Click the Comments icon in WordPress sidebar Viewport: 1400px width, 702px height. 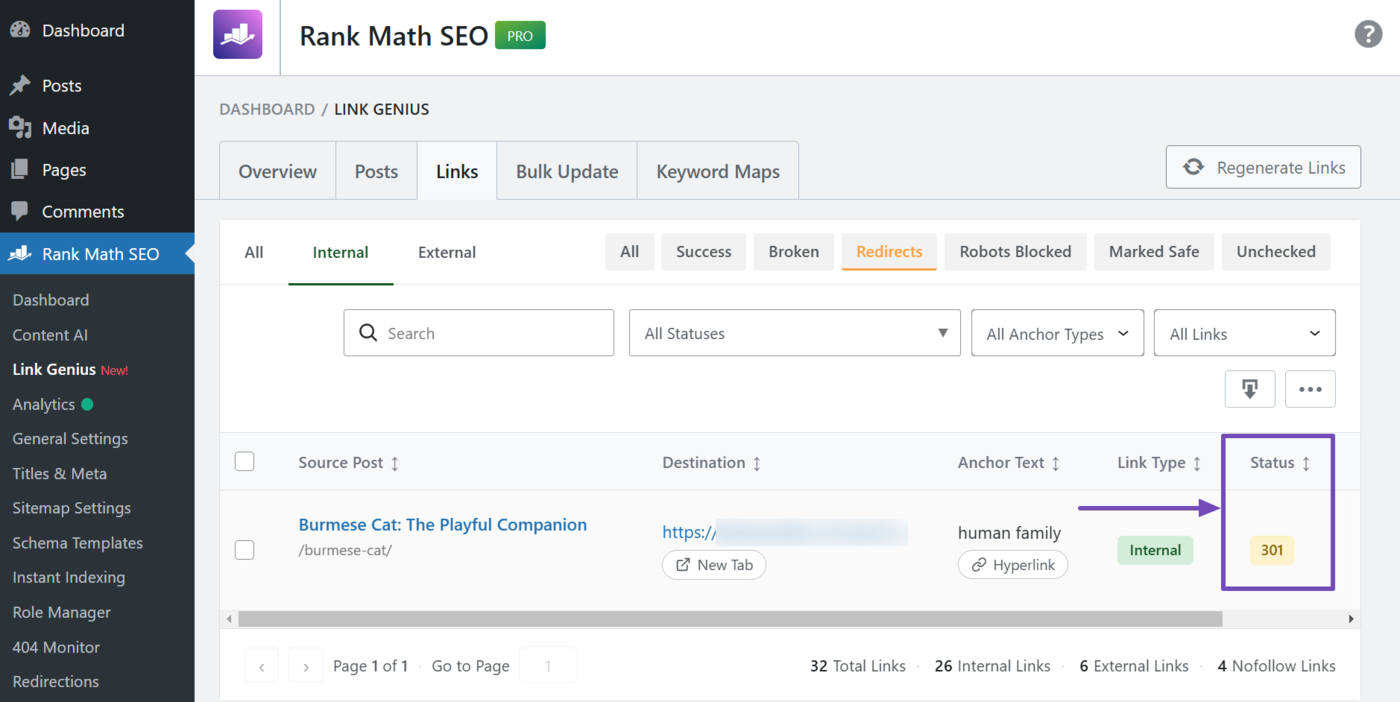pyautogui.click(x=22, y=211)
